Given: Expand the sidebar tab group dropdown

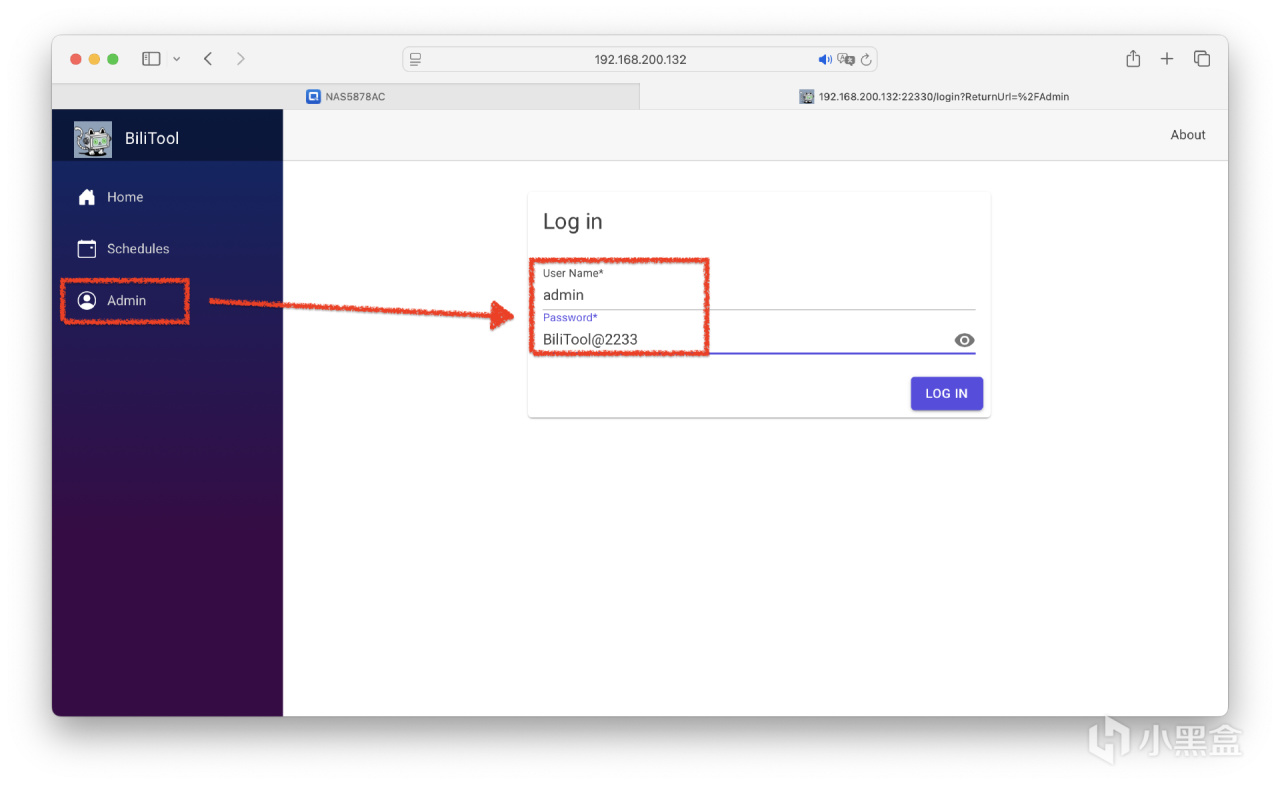Looking at the screenshot, I should [177, 59].
